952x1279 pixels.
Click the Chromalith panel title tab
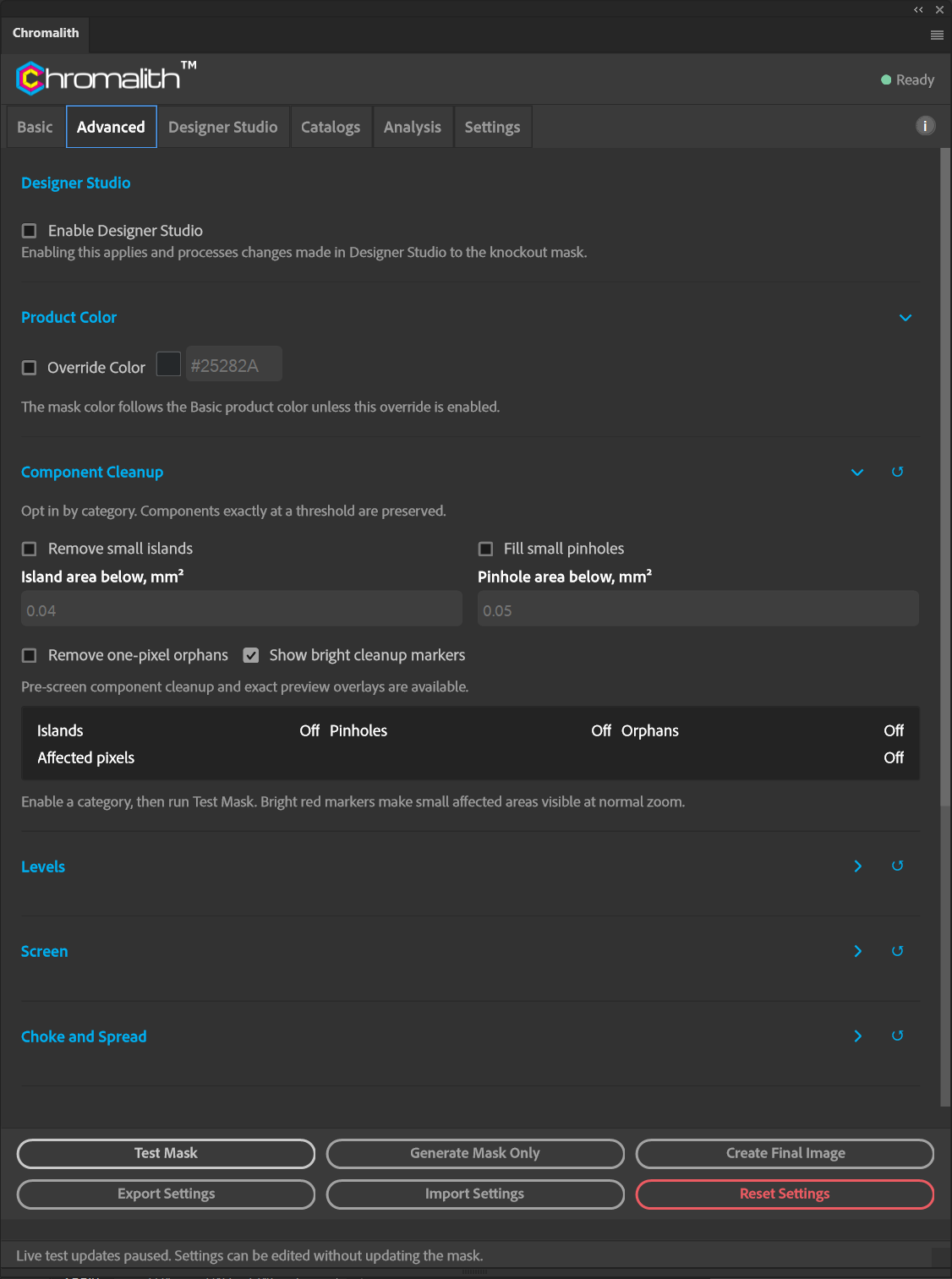click(x=46, y=33)
